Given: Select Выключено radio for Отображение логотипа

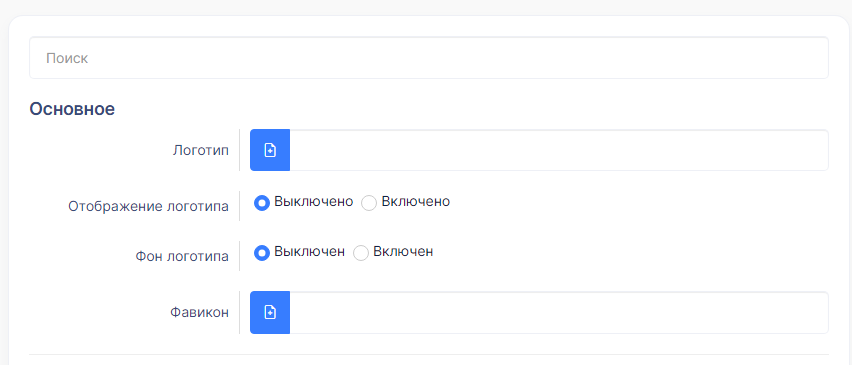Looking at the screenshot, I should [262, 203].
